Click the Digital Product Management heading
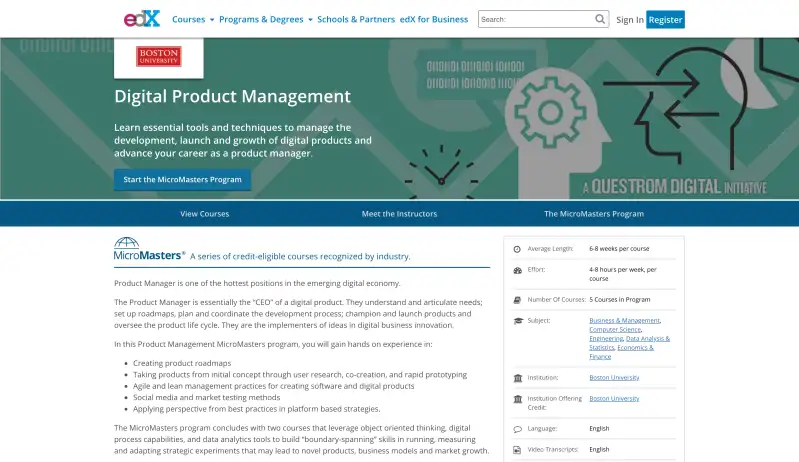 [x=232, y=96]
